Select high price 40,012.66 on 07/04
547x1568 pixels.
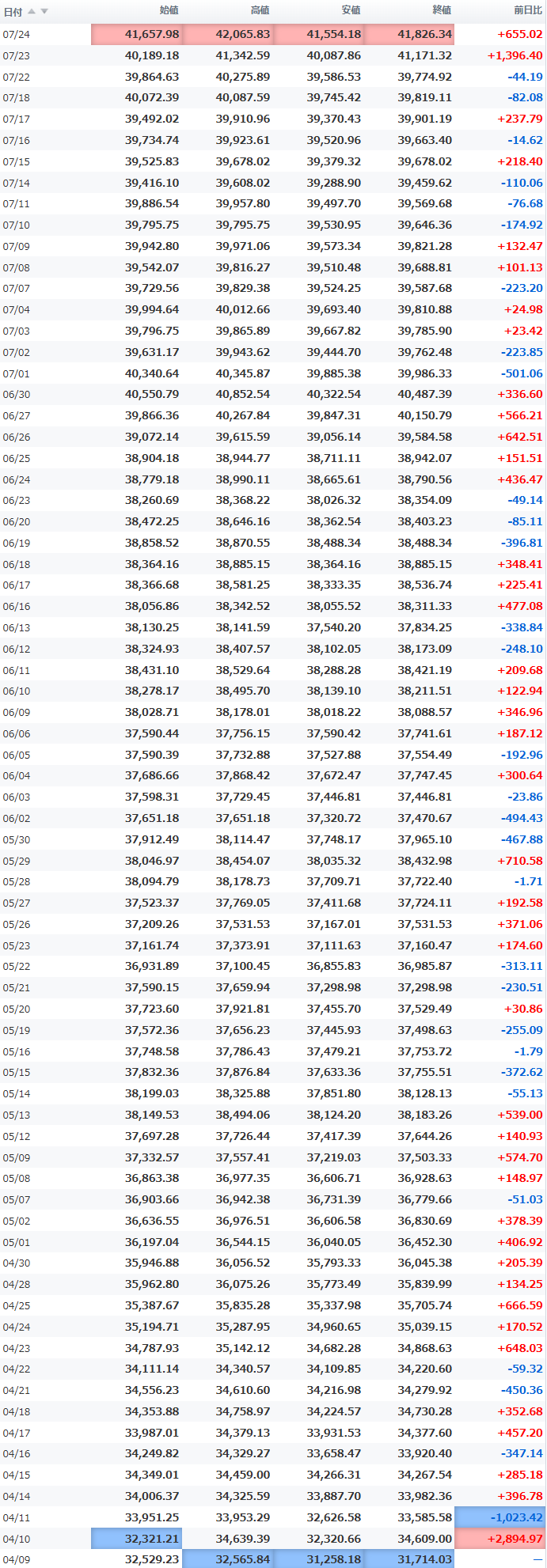click(x=243, y=309)
